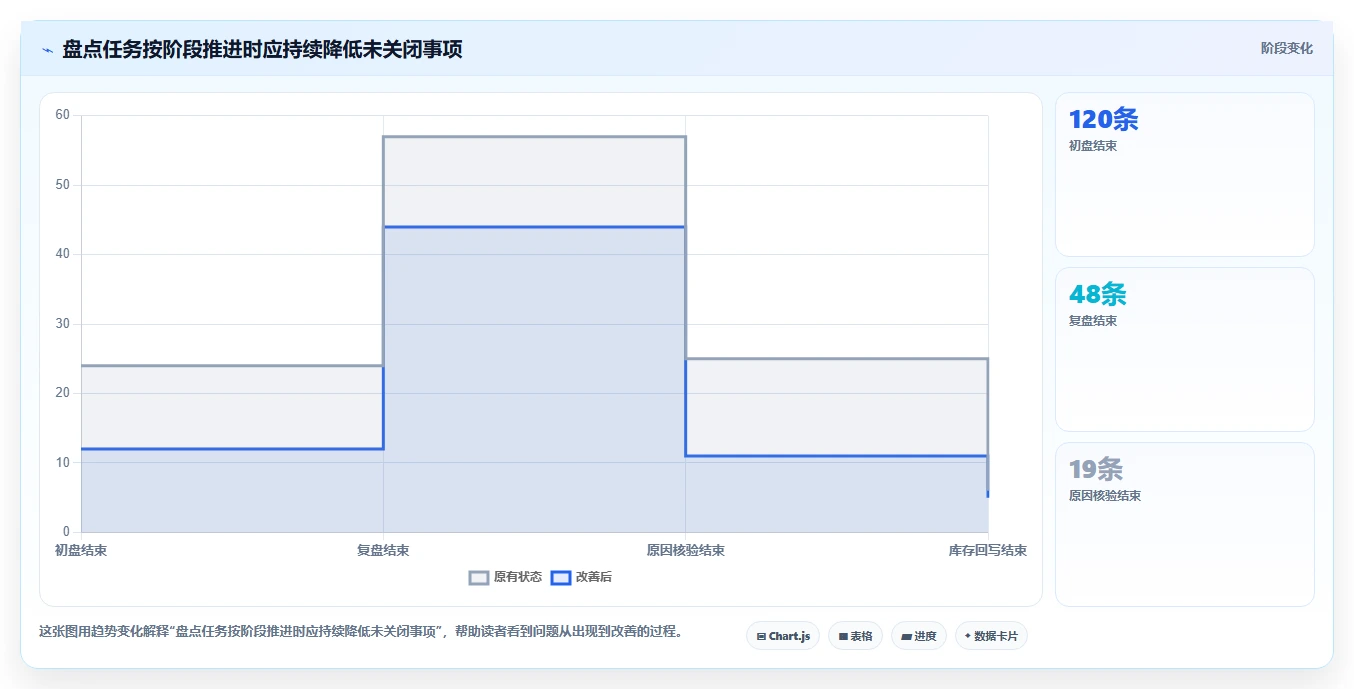Image resolution: width=1354 pixels, height=689 pixels.
Task: Click the 50 y-axis tick label
Action: (63, 184)
